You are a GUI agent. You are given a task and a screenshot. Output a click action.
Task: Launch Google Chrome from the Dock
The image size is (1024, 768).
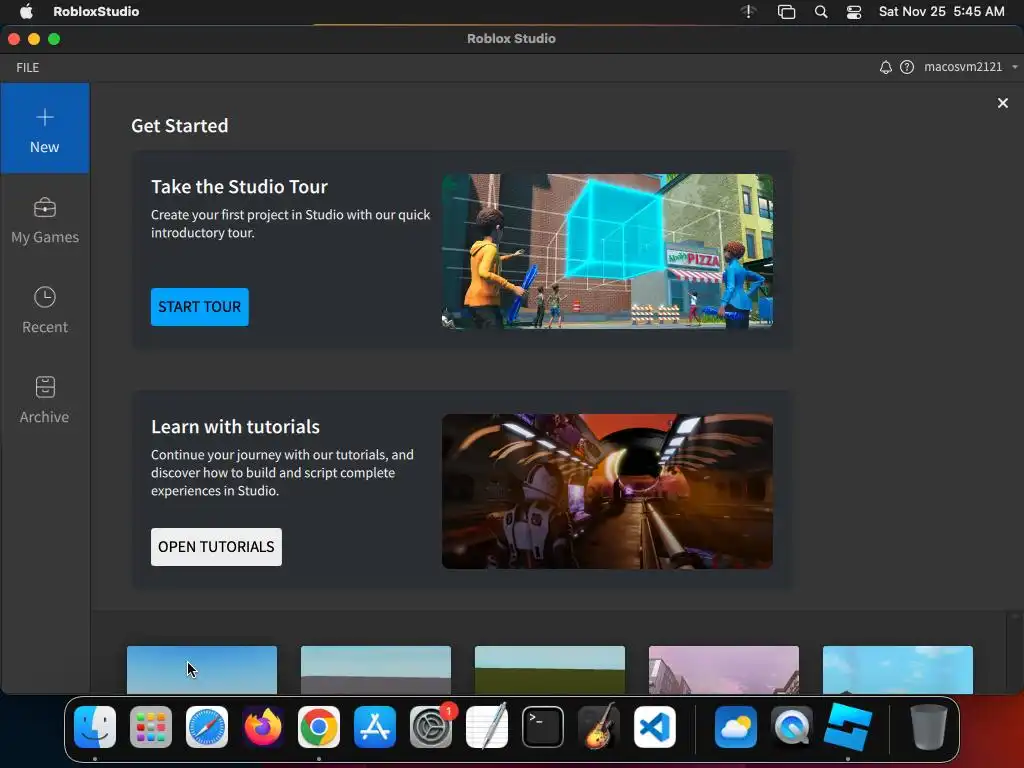[319, 727]
